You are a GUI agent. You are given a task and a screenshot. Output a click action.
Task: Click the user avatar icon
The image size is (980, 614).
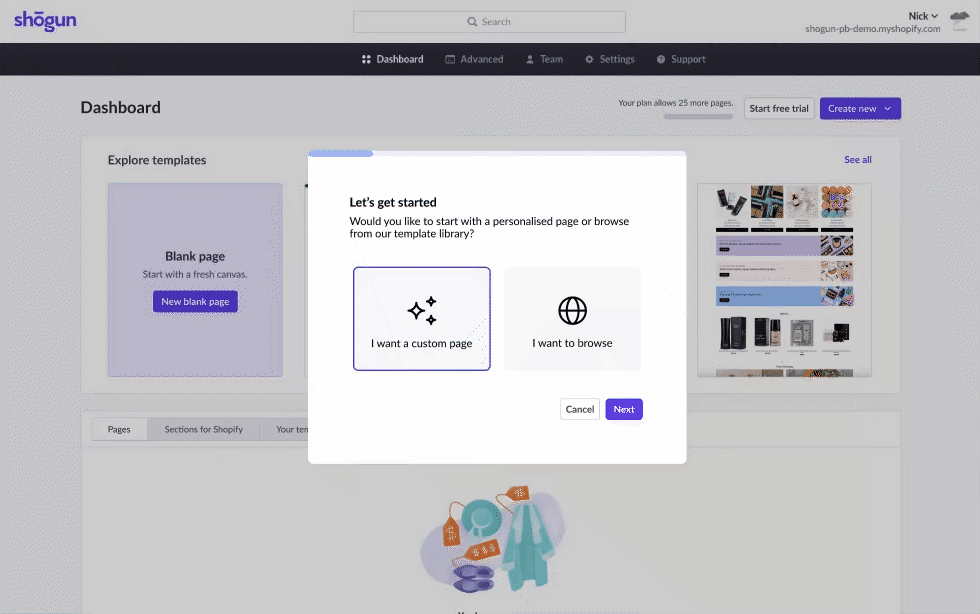click(959, 22)
